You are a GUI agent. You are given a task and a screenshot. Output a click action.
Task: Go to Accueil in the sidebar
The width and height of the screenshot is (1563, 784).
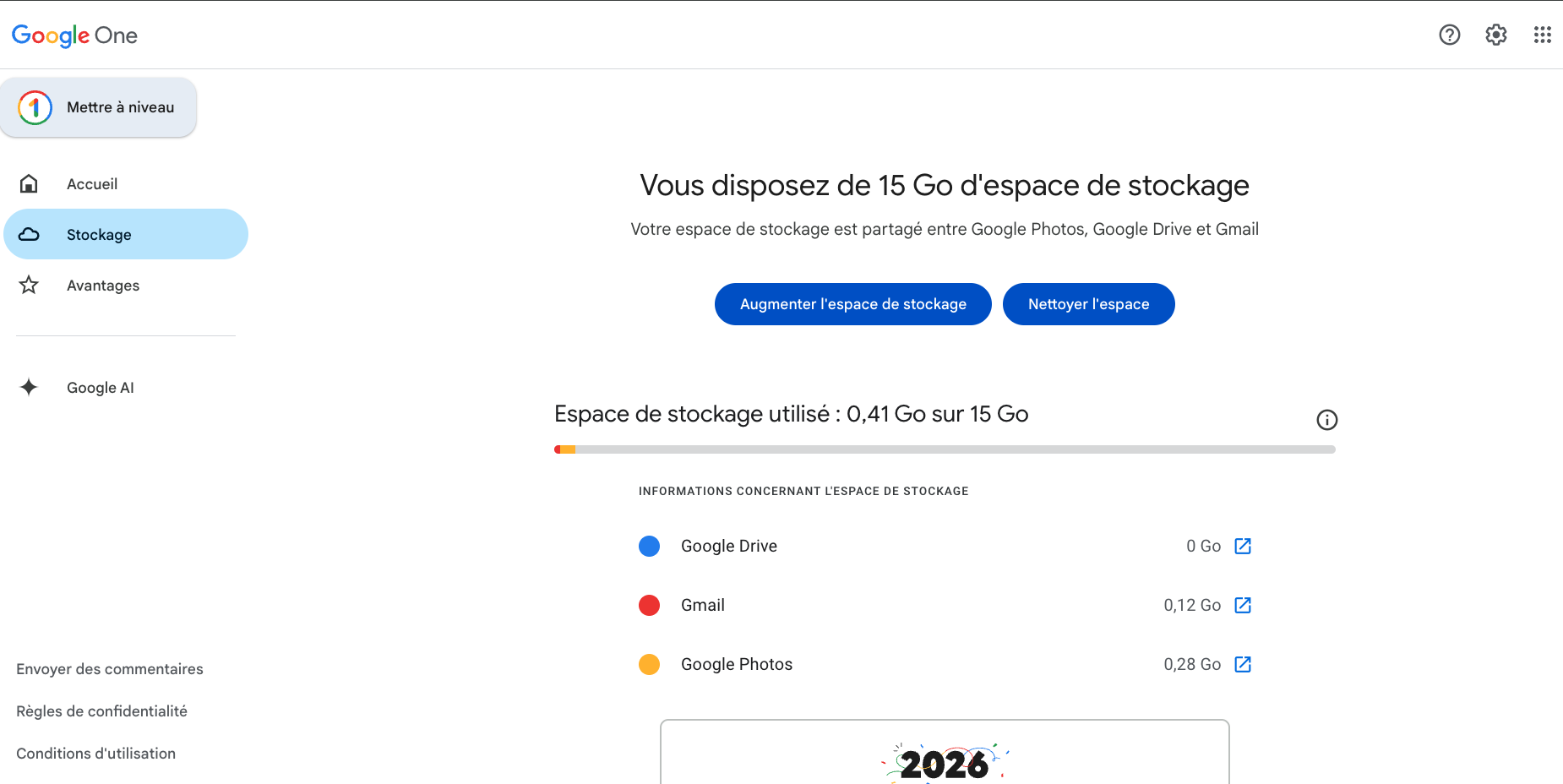coord(92,184)
